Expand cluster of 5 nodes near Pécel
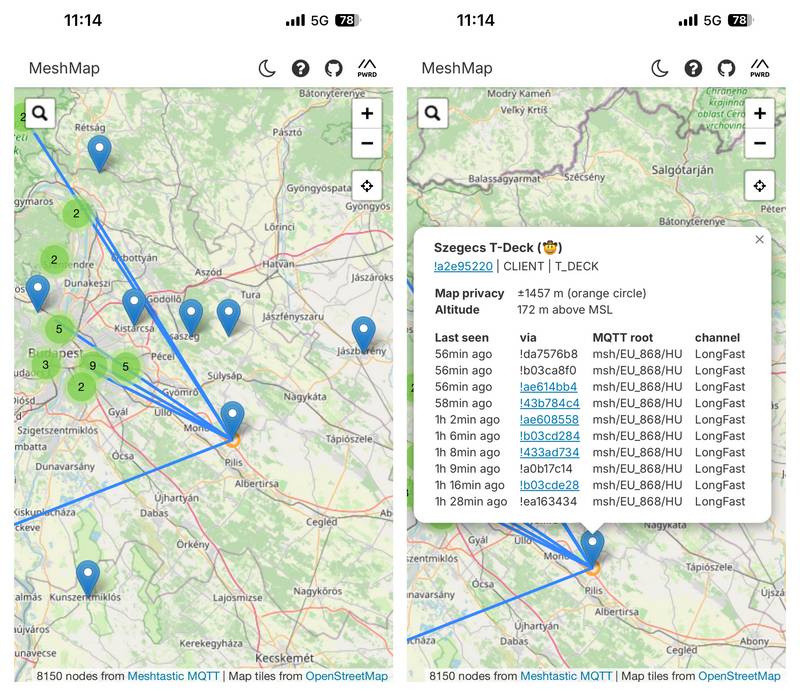This screenshot has height=696, width=800. (x=126, y=366)
